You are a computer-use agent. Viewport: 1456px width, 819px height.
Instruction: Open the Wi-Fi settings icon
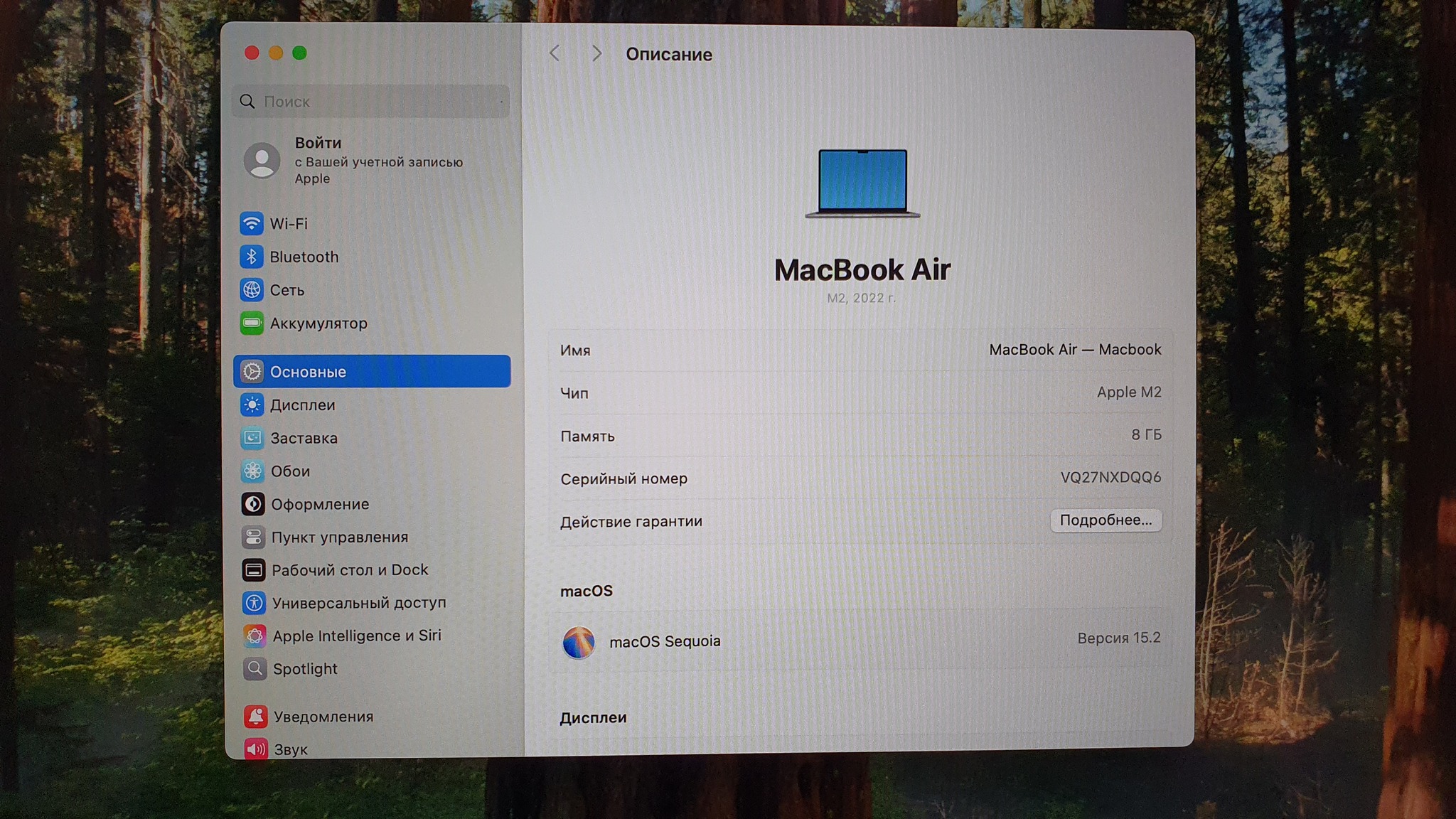pyautogui.click(x=251, y=223)
